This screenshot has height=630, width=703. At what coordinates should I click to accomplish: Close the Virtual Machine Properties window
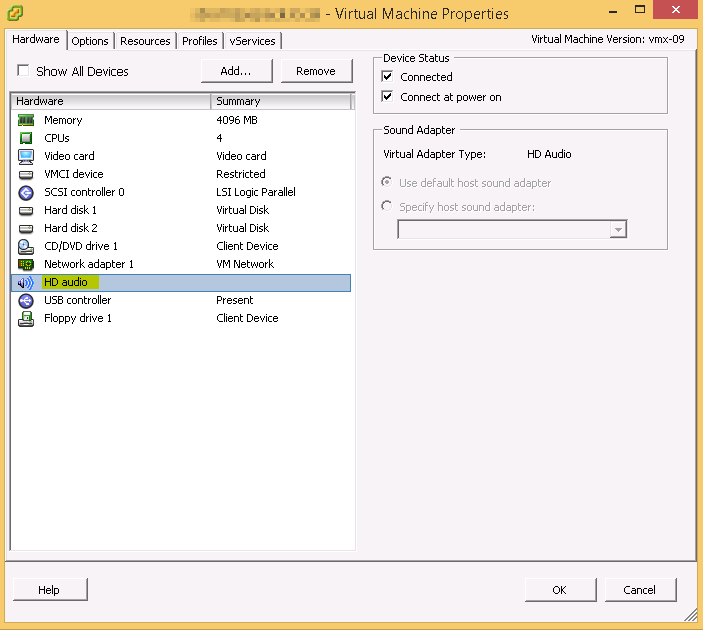(675, 10)
